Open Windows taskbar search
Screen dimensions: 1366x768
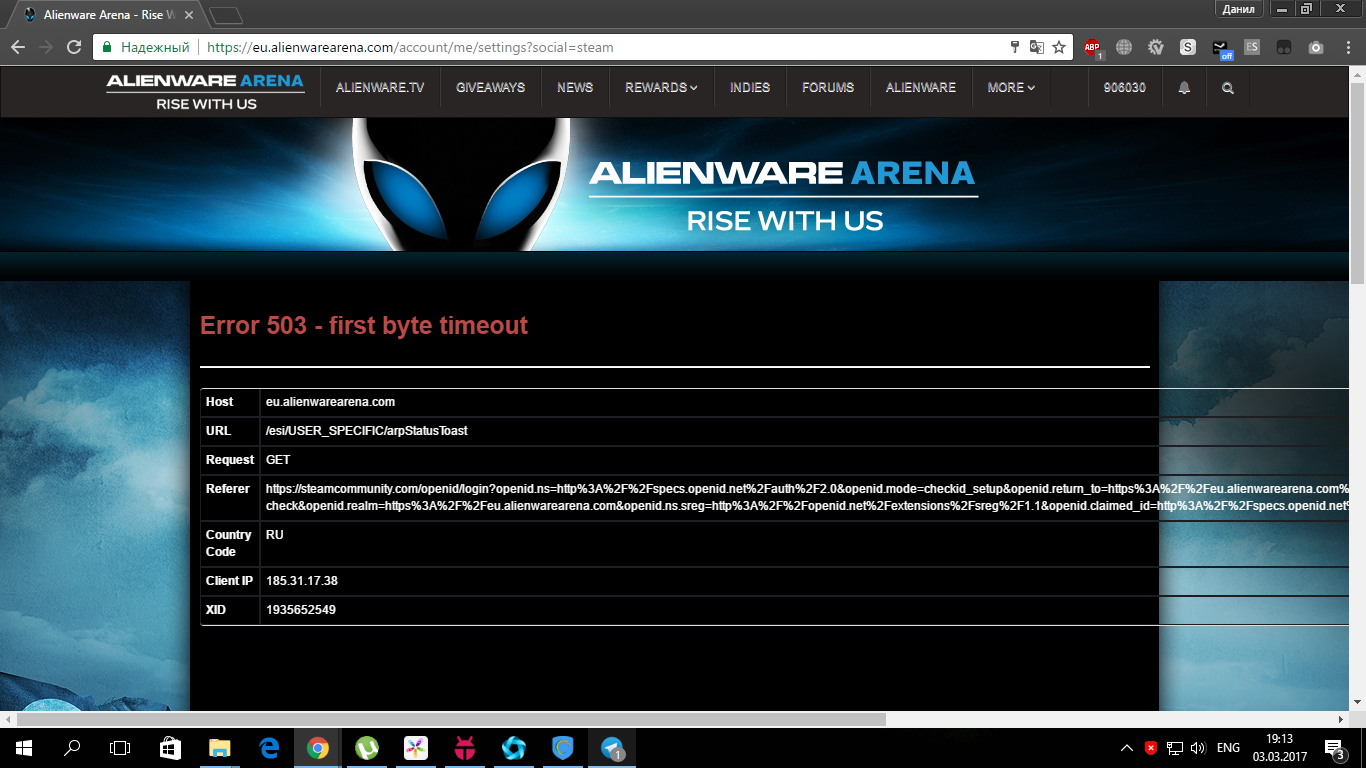tap(72, 747)
